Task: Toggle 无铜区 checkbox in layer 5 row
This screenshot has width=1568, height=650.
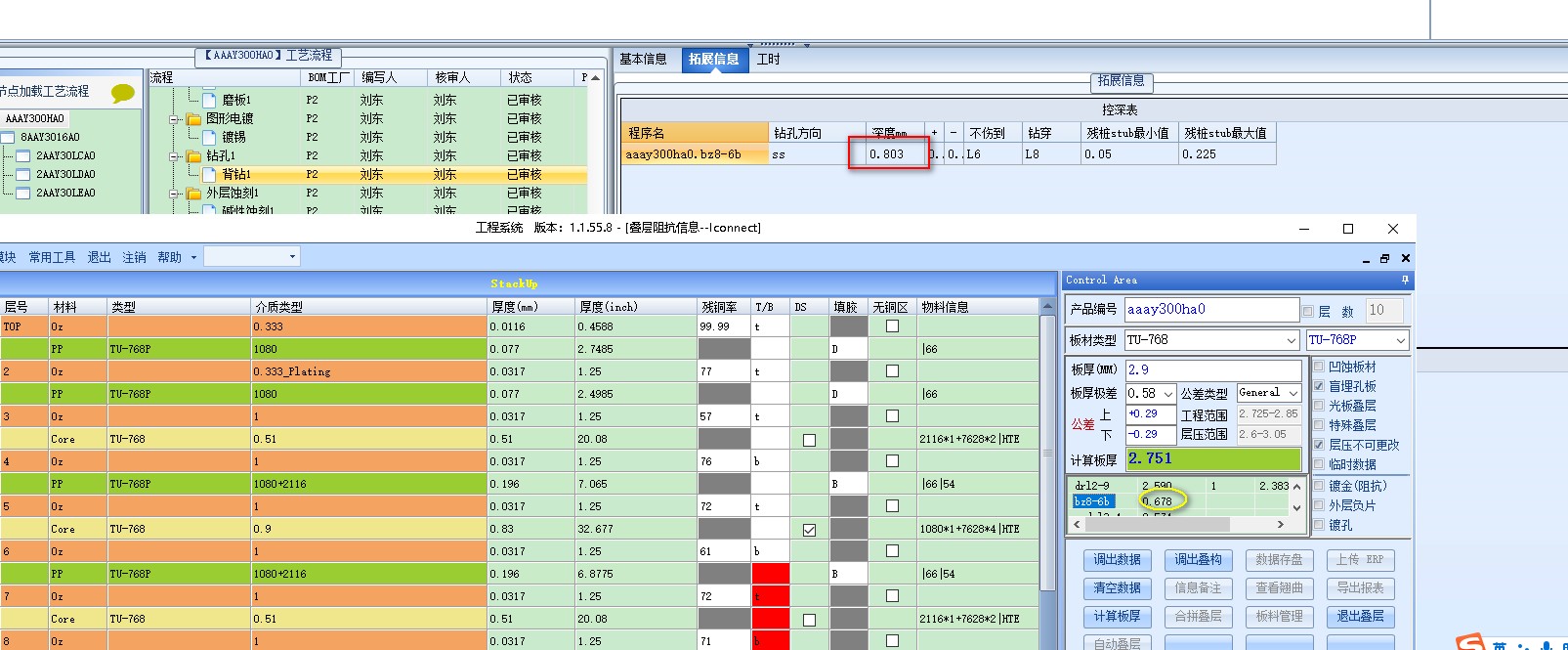Action: coord(892,506)
